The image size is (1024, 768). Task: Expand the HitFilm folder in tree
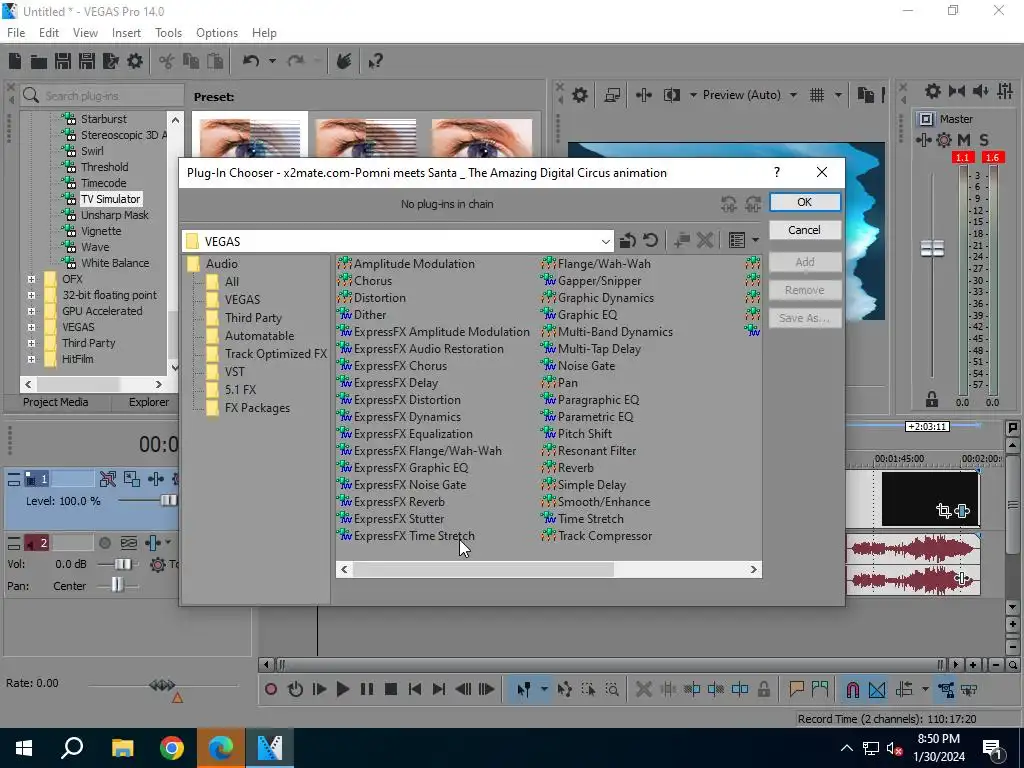click(31, 359)
